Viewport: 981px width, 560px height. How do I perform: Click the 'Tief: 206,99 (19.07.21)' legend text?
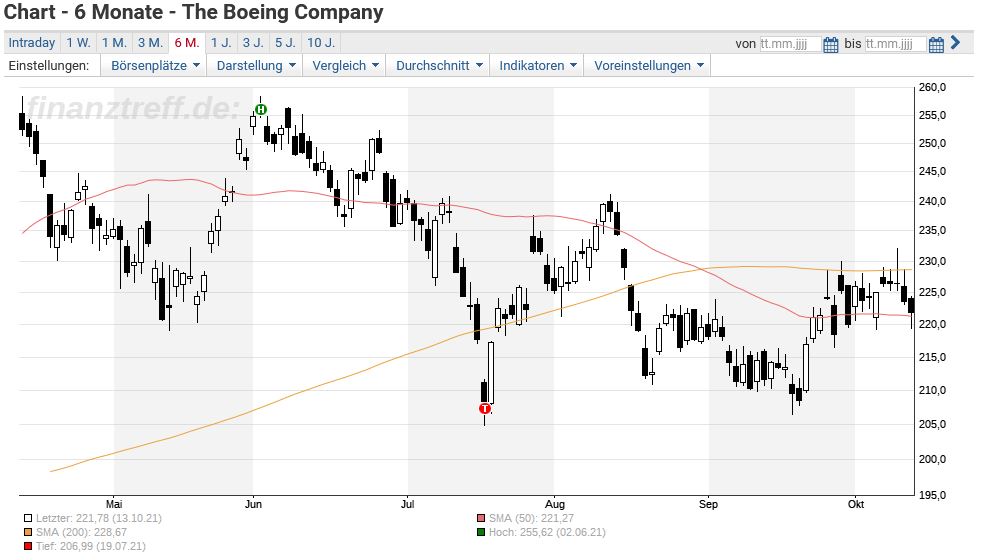point(91,546)
